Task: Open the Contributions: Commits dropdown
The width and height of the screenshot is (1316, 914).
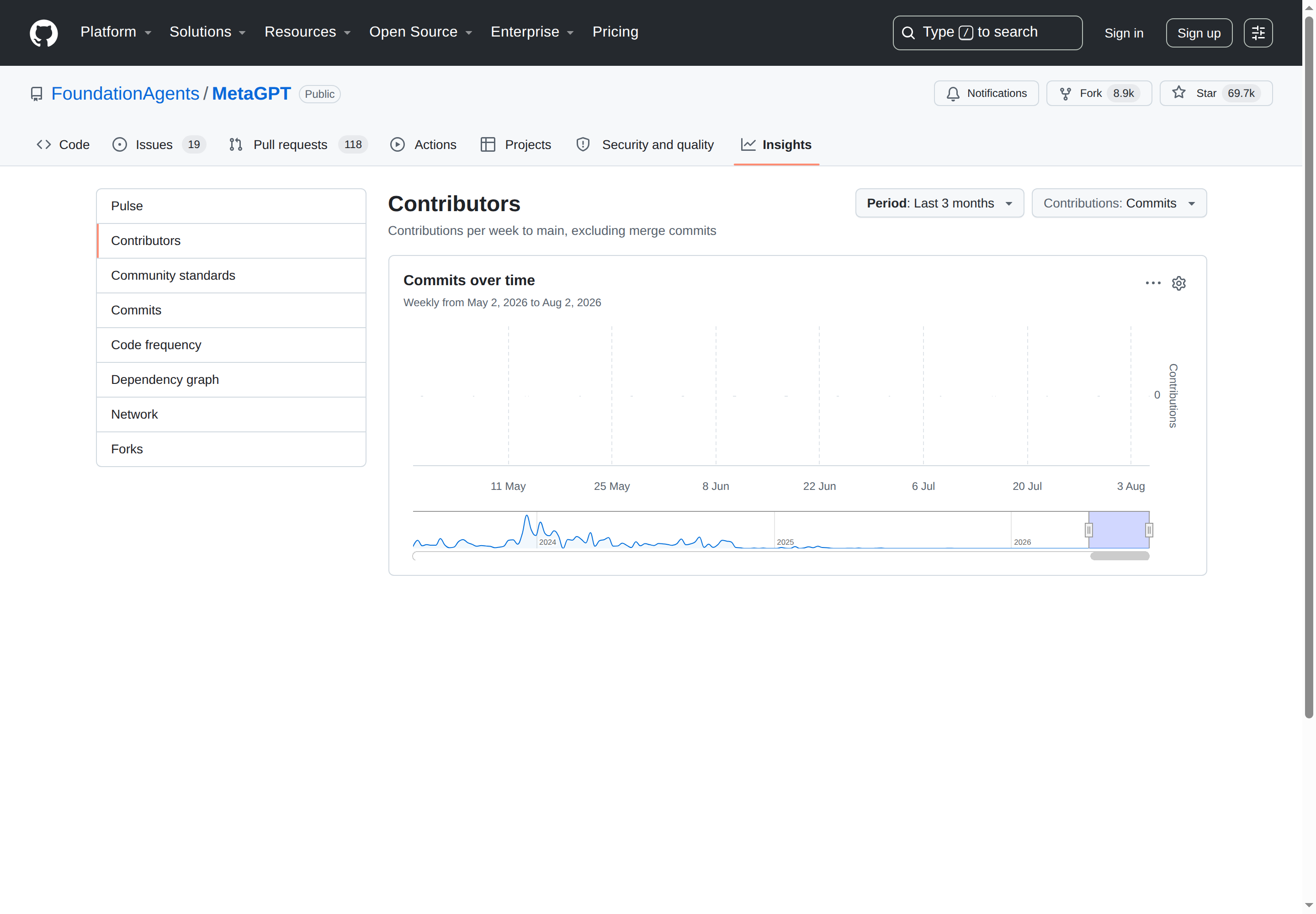Action: [1119, 203]
